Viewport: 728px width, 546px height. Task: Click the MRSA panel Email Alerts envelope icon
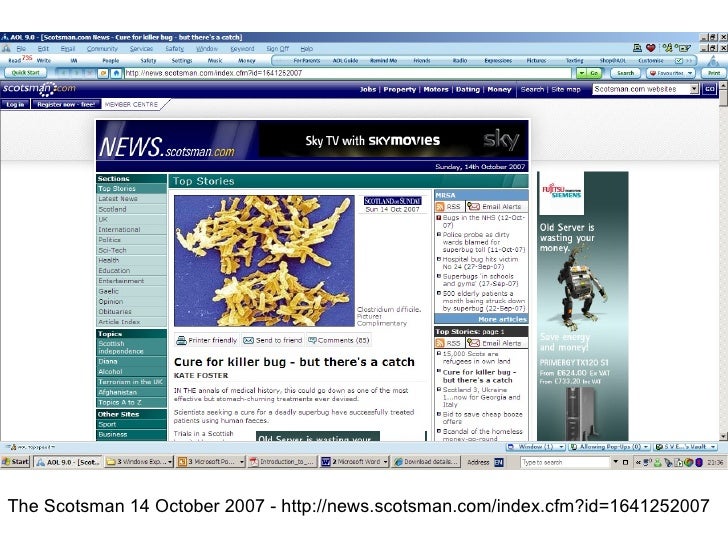click(474, 207)
